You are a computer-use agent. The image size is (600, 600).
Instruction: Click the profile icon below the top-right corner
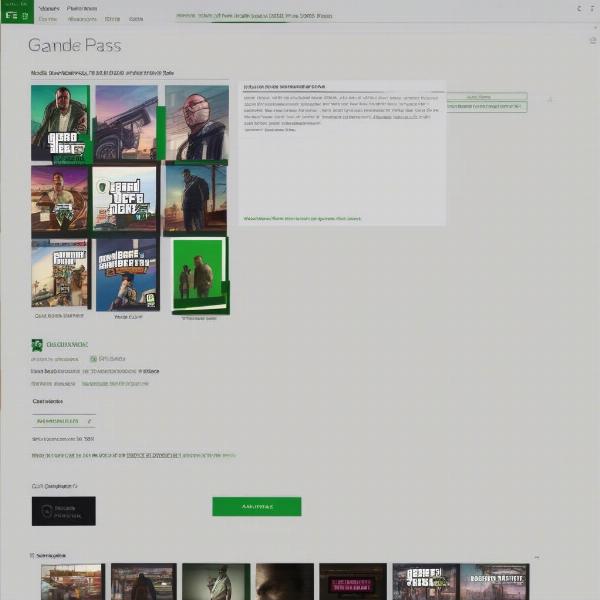click(x=593, y=41)
